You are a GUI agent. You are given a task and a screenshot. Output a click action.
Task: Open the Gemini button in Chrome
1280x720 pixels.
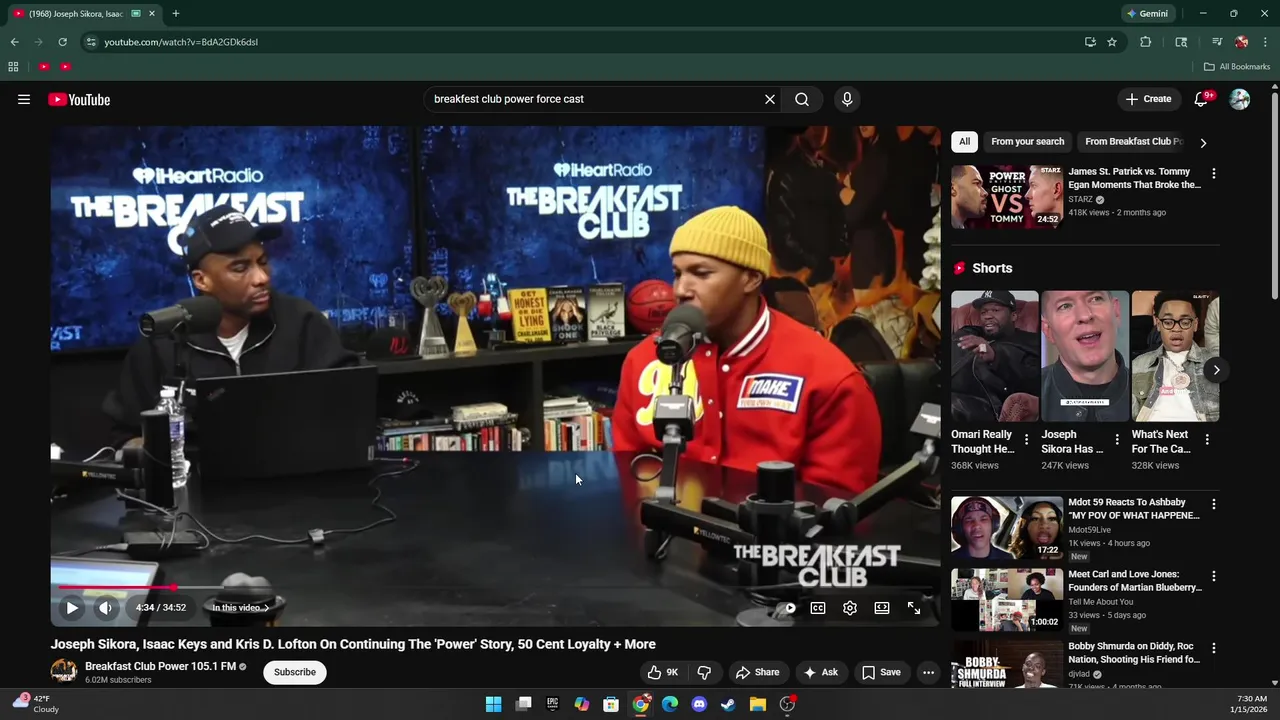[1147, 14]
